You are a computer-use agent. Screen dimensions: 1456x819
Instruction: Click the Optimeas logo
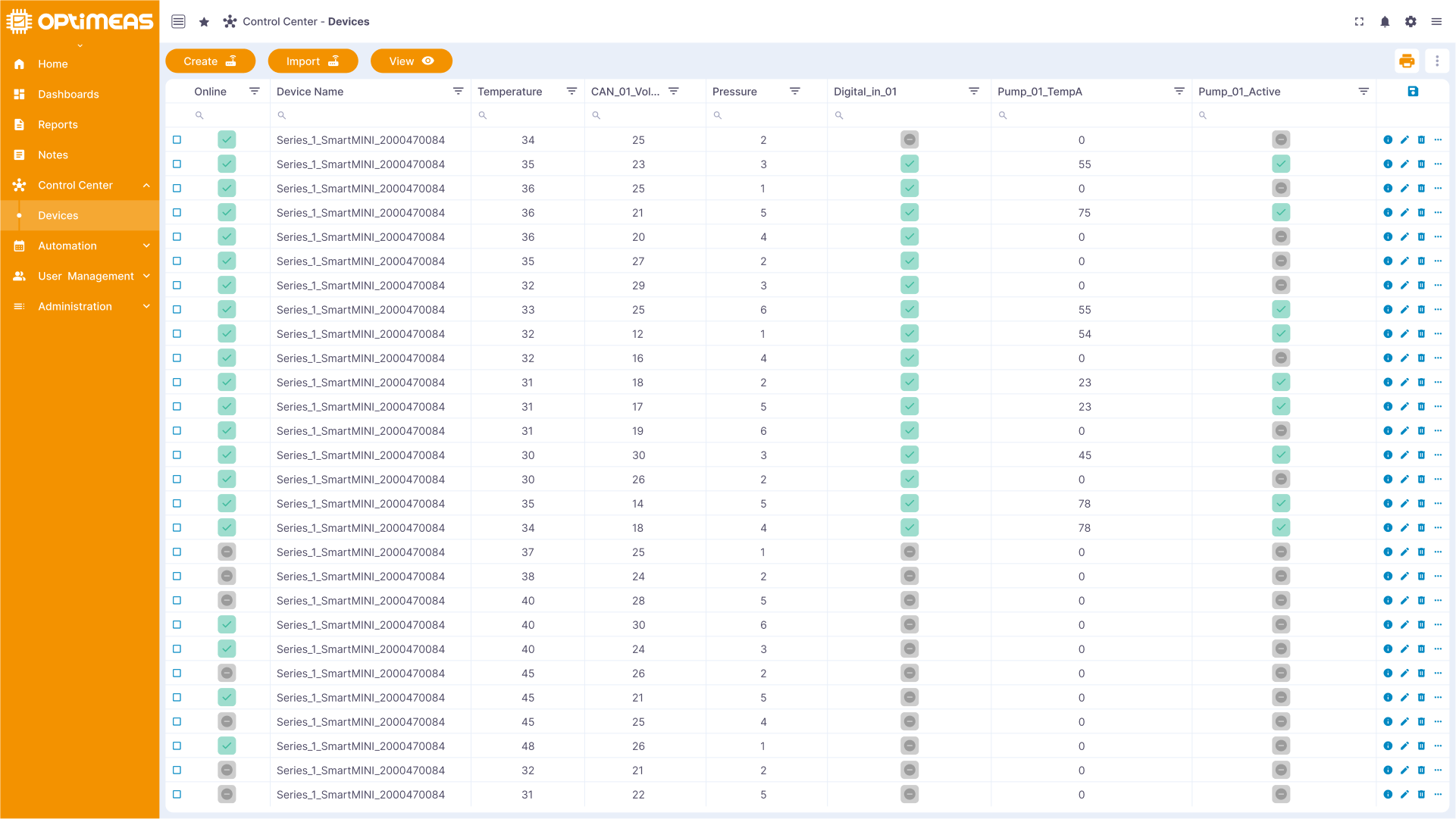tap(80, 21)
